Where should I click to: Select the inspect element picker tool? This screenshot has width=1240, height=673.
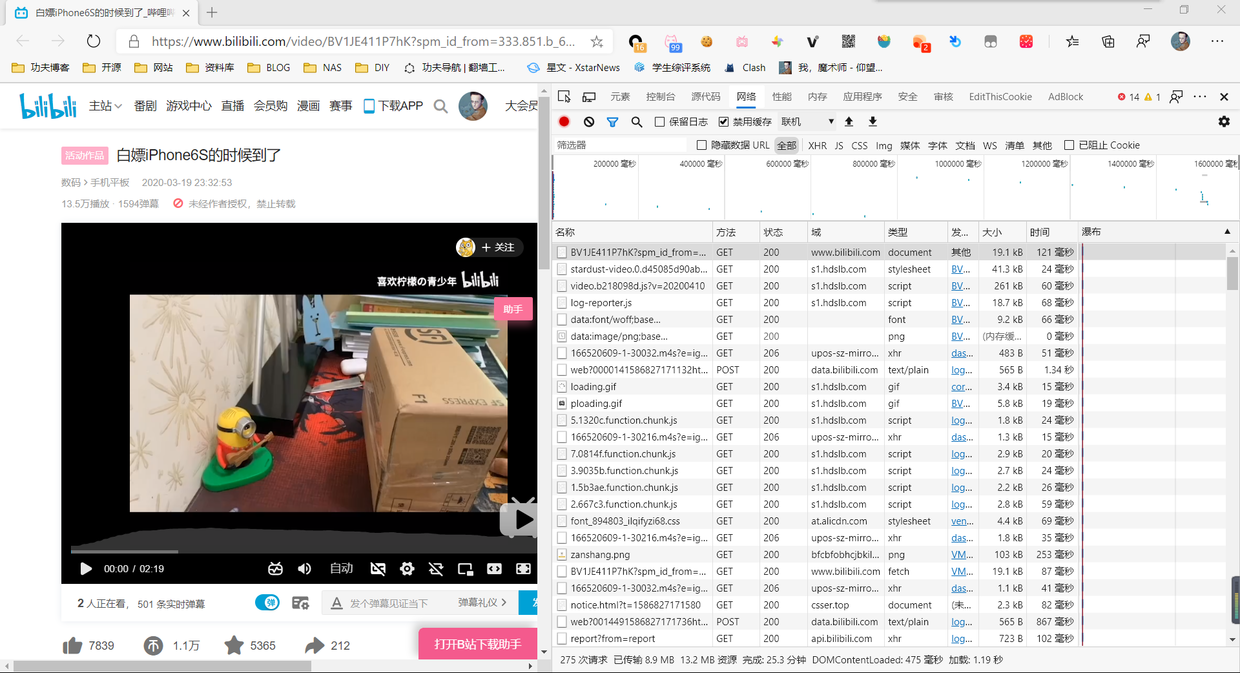[565, 97]
